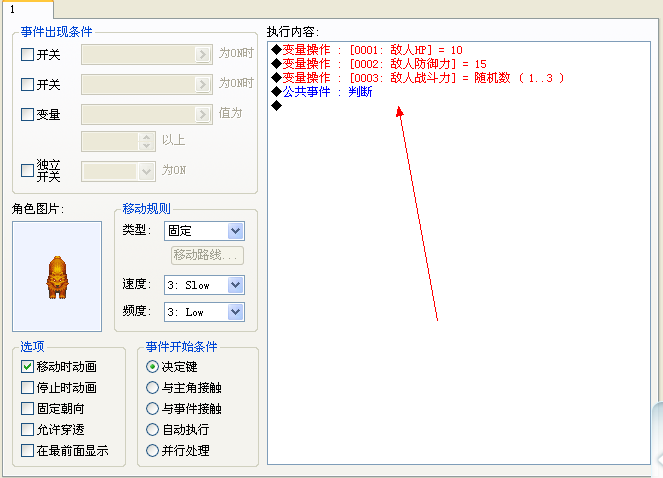This screenshot has width=663, height=478.
Task: Click the lion character graphic preview
Action: (57, 276)
